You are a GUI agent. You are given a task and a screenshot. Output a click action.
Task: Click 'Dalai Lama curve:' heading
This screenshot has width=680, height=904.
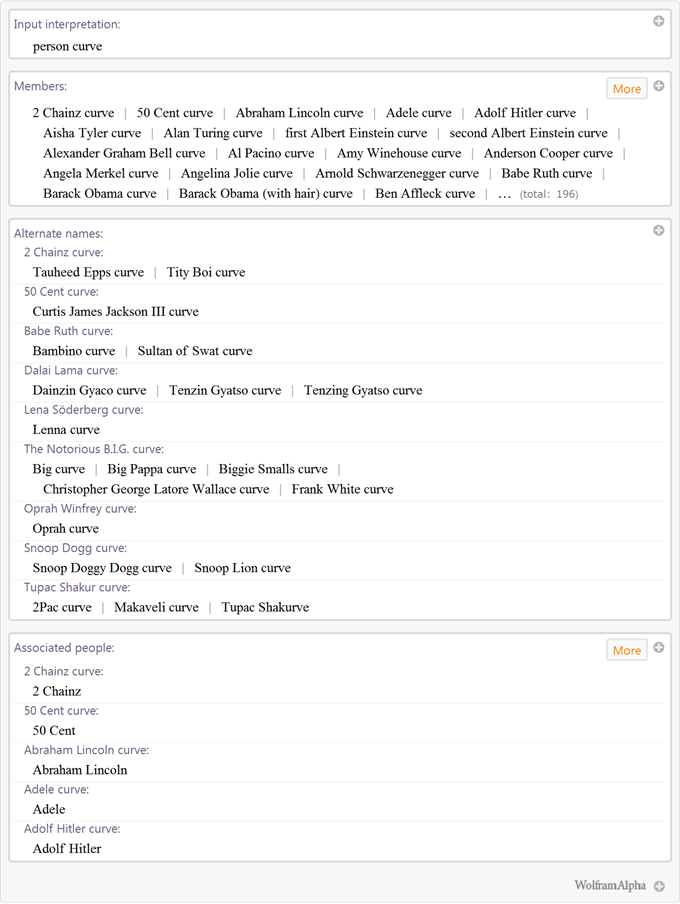coord(71,371)
